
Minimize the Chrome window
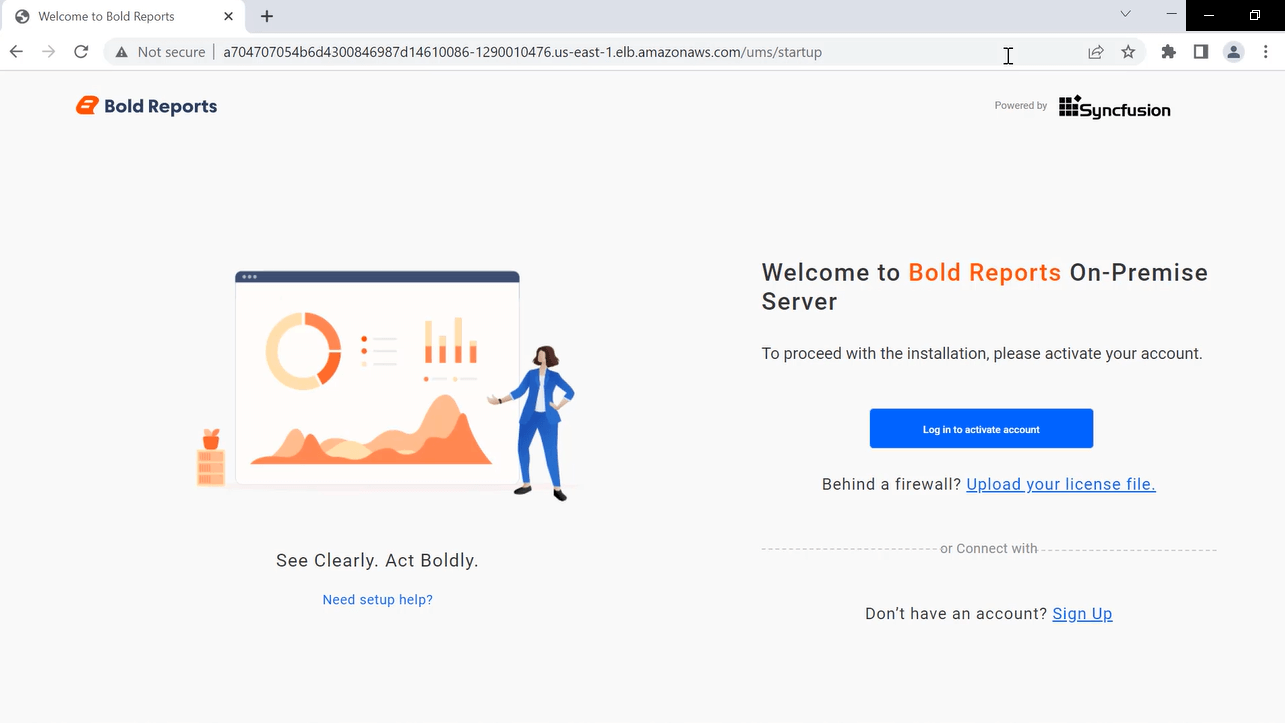pos(1171,14)
